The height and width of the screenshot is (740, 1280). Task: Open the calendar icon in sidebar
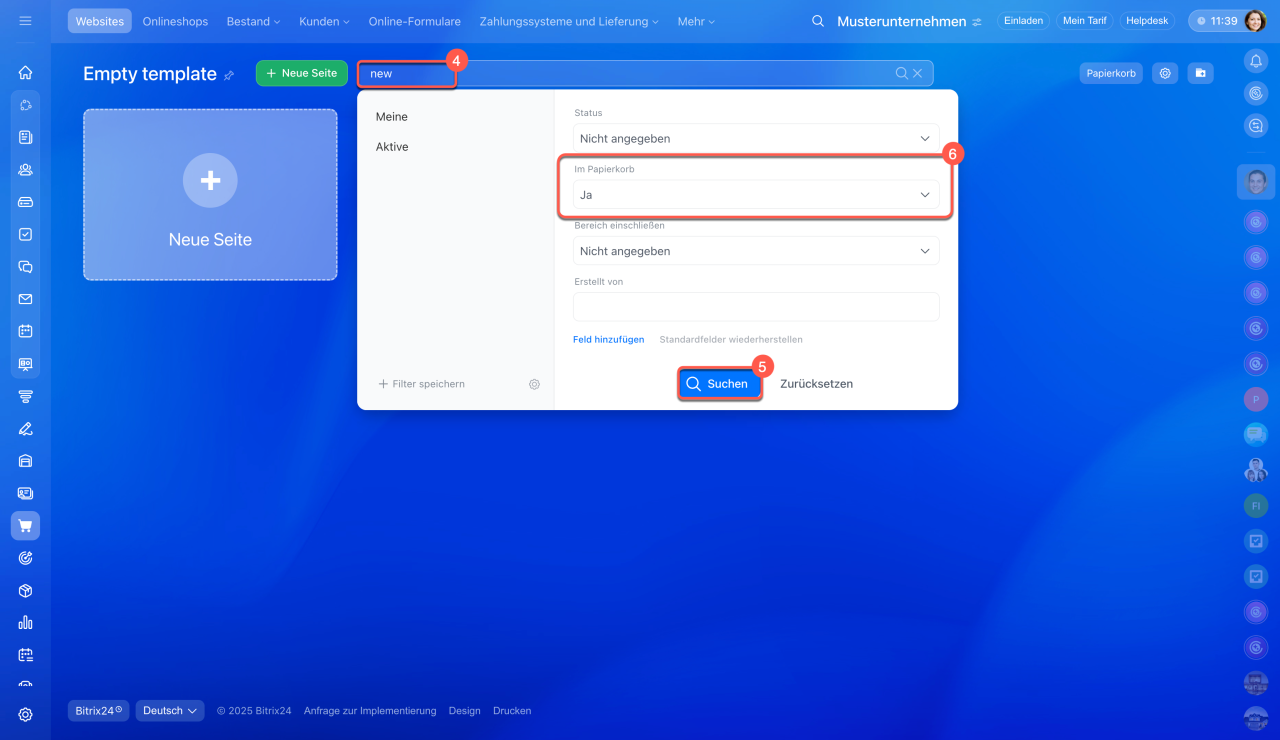tap(25, 331)
